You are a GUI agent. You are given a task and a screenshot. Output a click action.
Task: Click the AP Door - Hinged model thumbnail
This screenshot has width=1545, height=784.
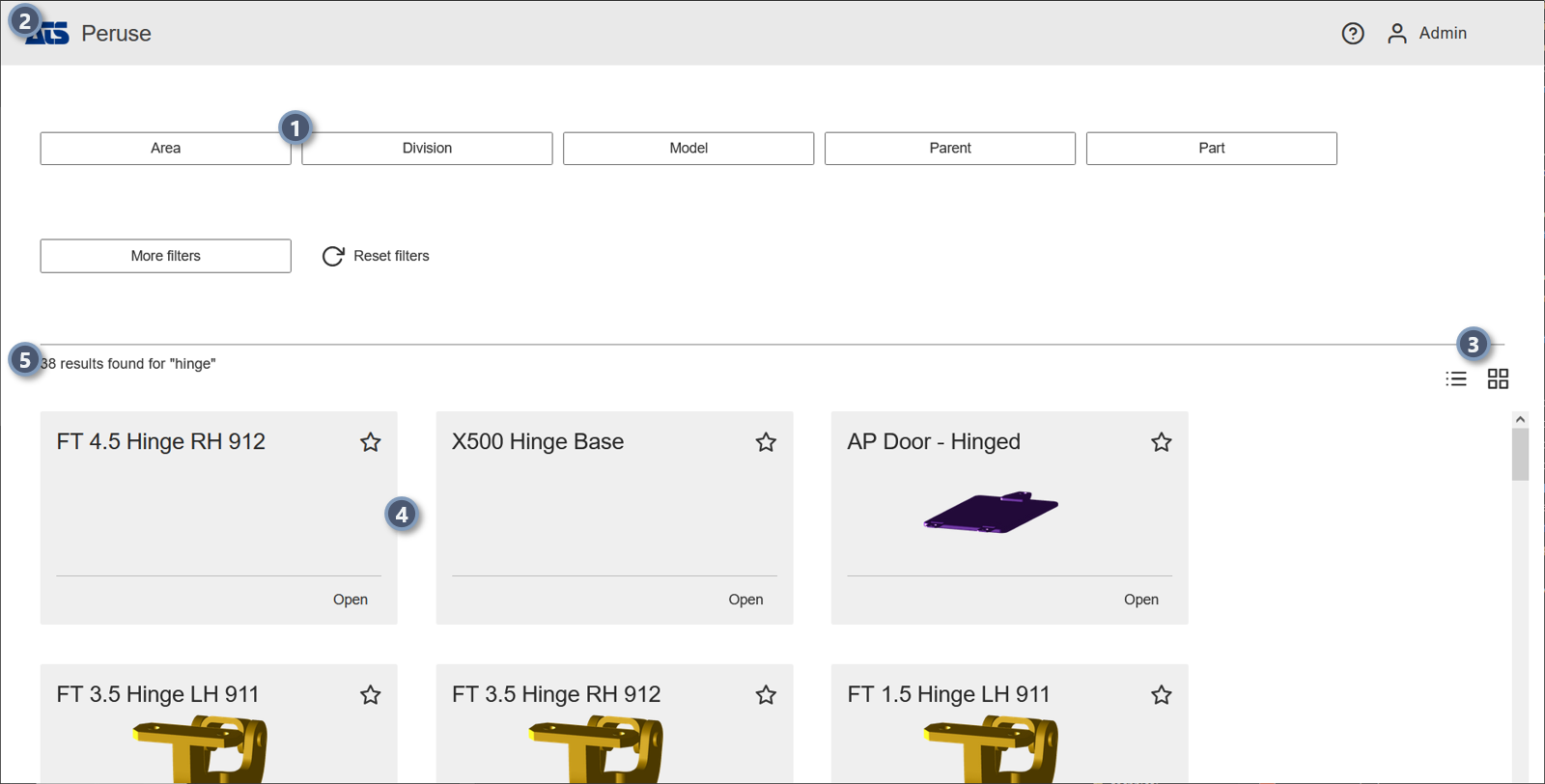coord(991,512)
